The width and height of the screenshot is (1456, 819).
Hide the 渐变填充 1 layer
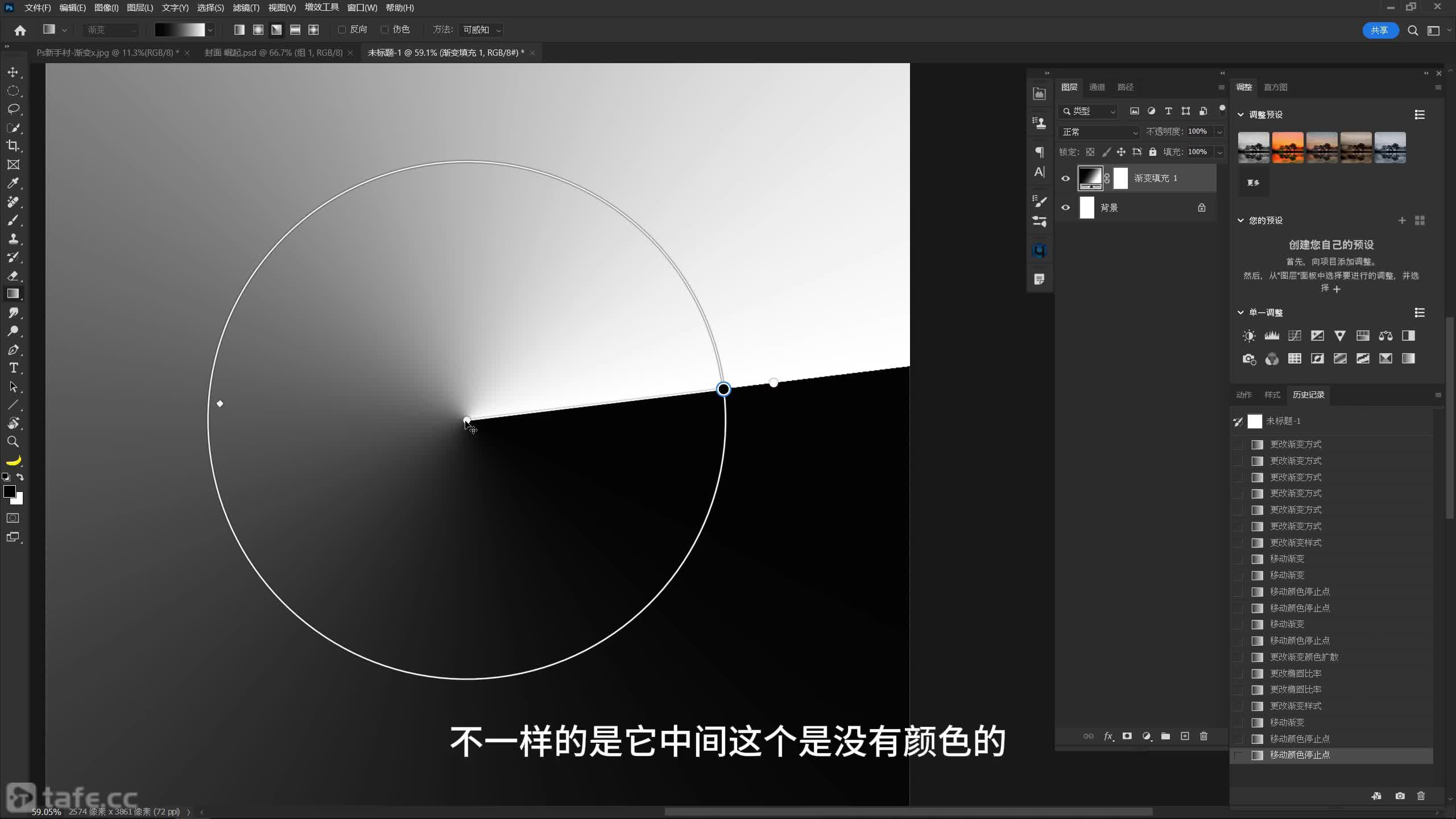click(1065, 179)
